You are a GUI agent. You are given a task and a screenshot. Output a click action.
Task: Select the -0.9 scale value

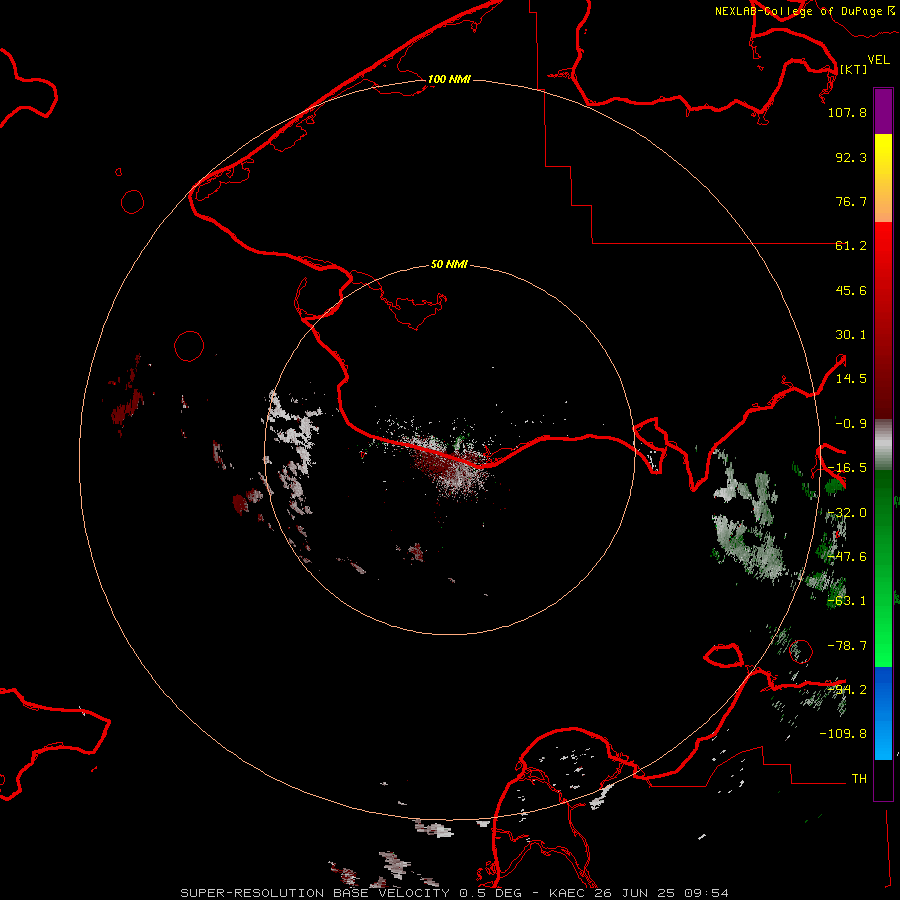(851, 424)
